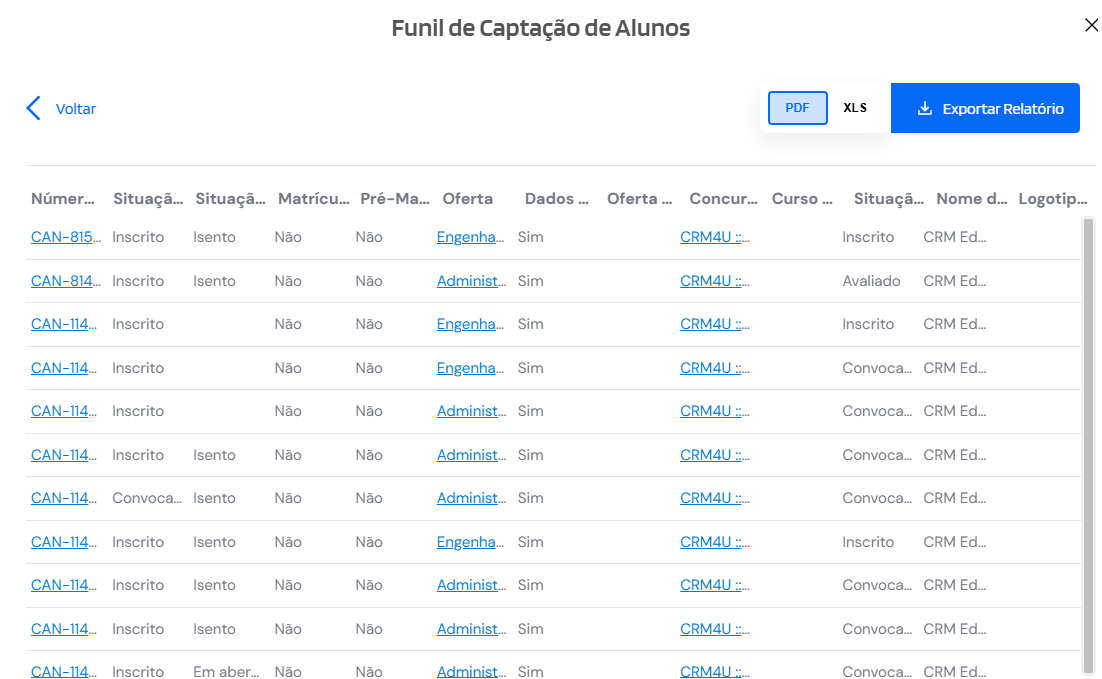Image resolution: width=1102 pixels, height=679 pixels.
Task: Select the Avaliado status cell
Action: pos(871,280)
